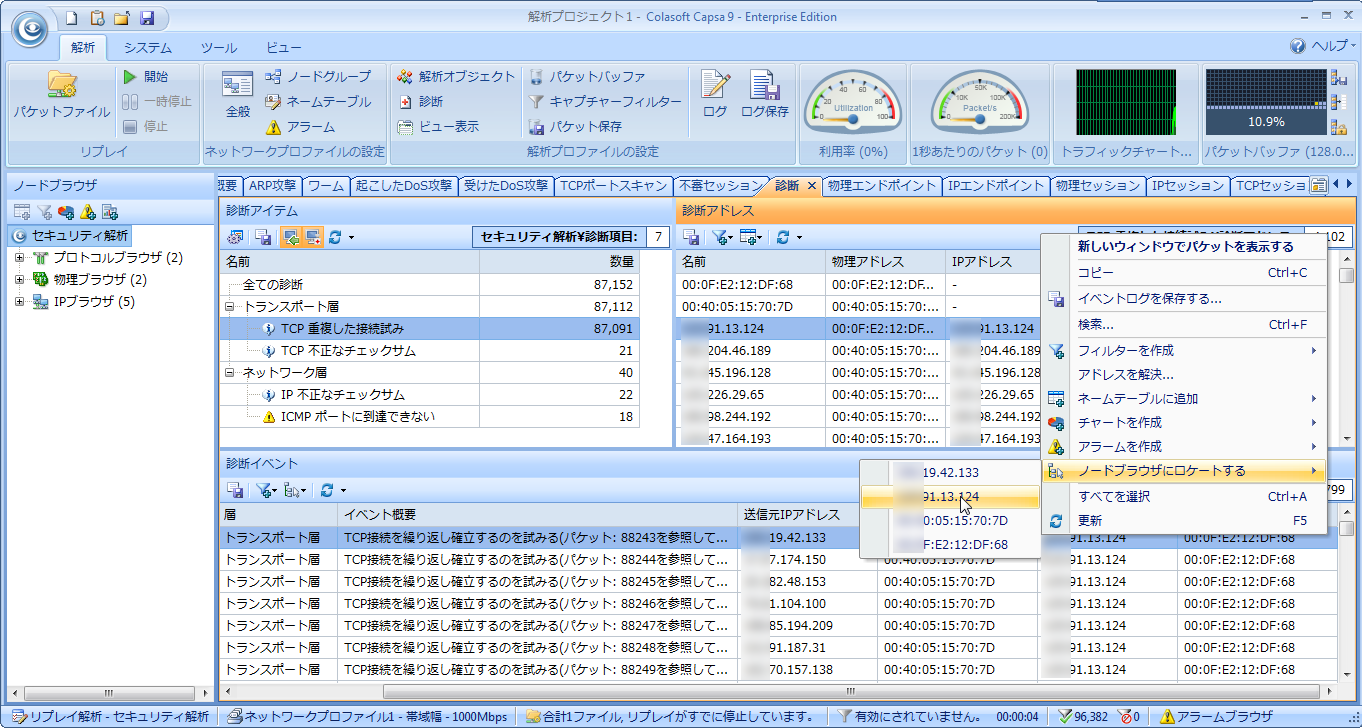Open the ネームテーブル tool
The height and width of the screenshot is (728, 1362).
[317, 101]
